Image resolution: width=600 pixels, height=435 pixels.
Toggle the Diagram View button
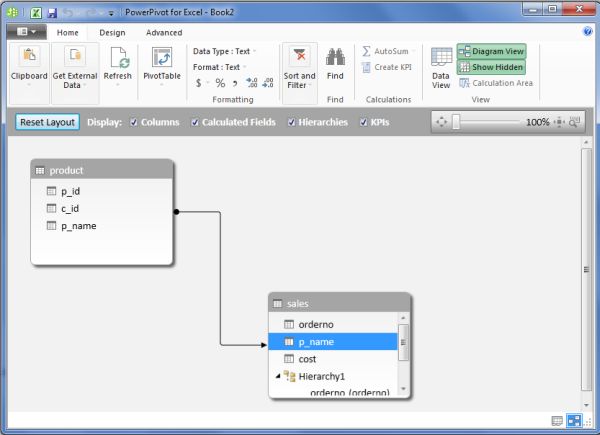(491, 51)
